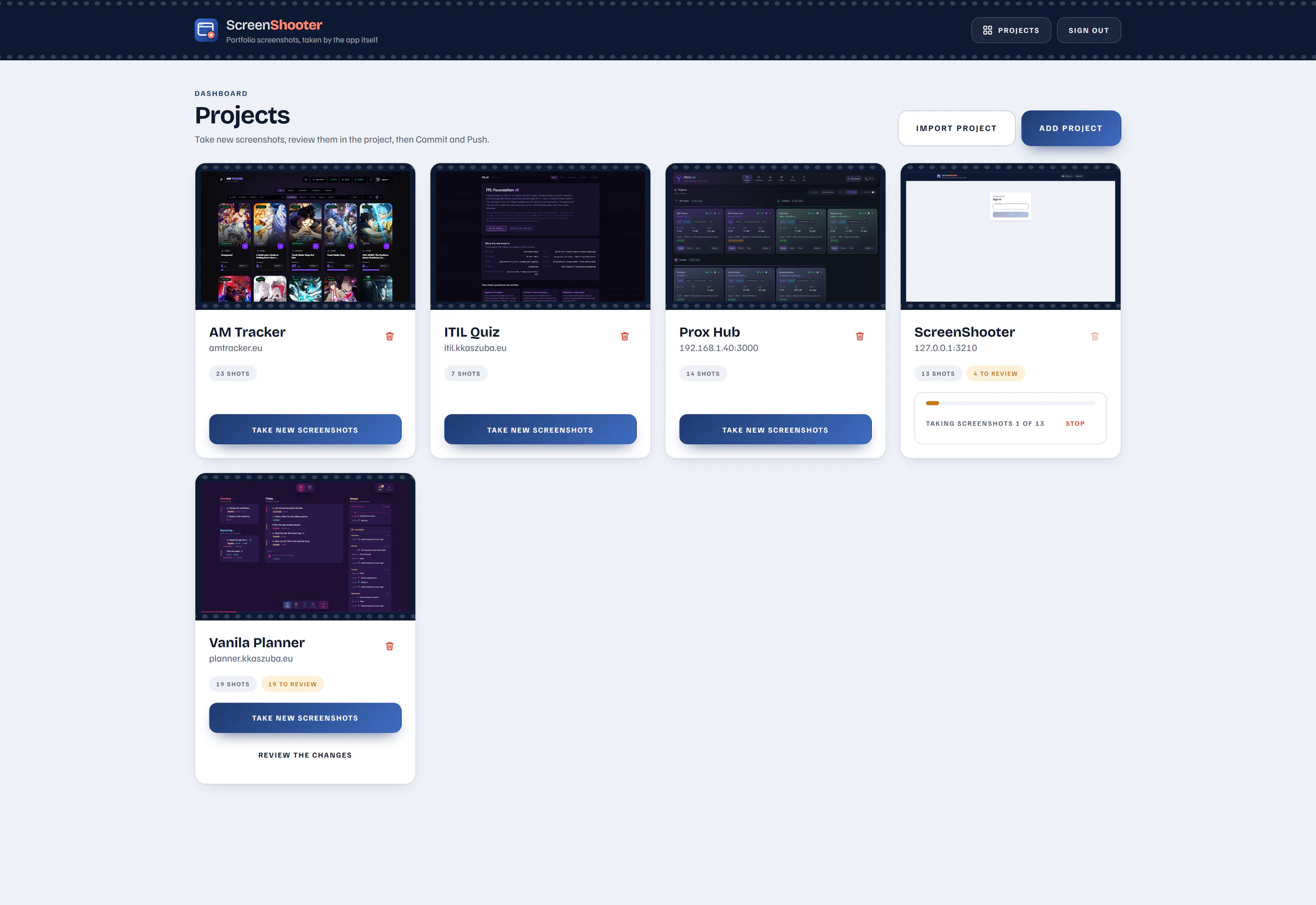Click trash icon on ITIL Quiz card
The width and height of the screenshot is (1316, 905).
point(625,336)
